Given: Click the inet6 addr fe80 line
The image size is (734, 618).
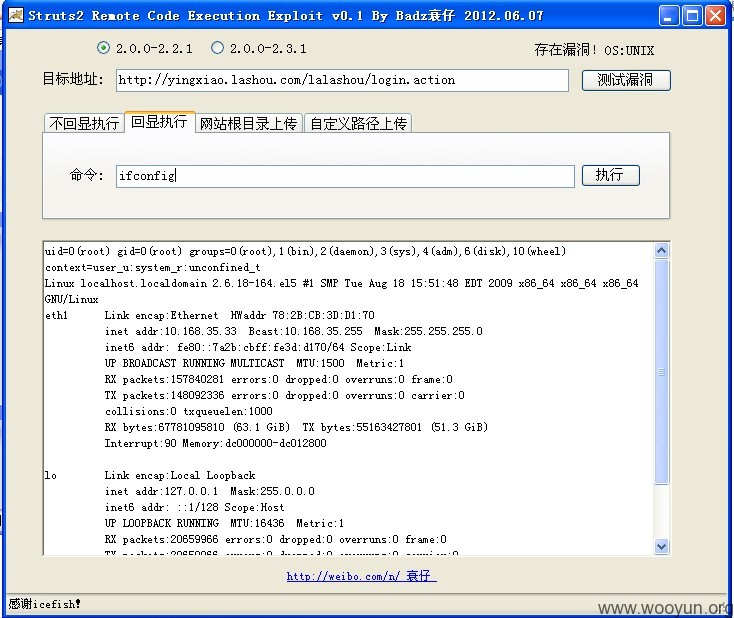Looking at the screenshot, I should (x=258, y=347).
